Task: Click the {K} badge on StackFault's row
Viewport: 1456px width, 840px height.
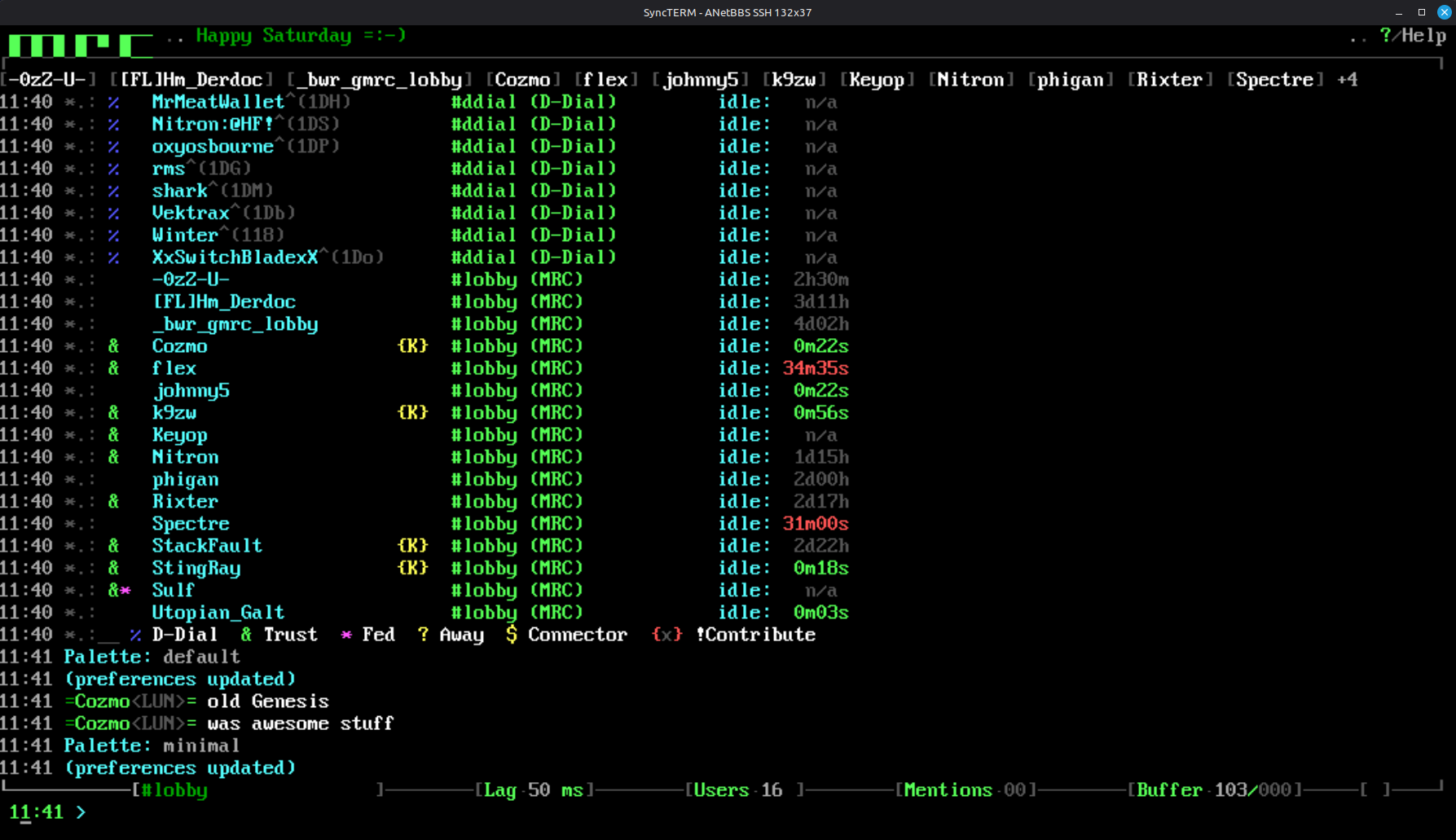Action: [x=412, y=545]
